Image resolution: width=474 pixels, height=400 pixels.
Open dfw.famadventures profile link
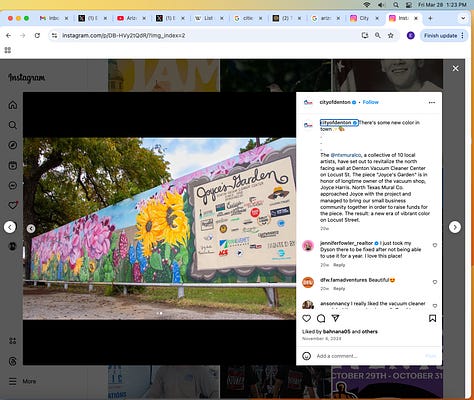point(344,280)
